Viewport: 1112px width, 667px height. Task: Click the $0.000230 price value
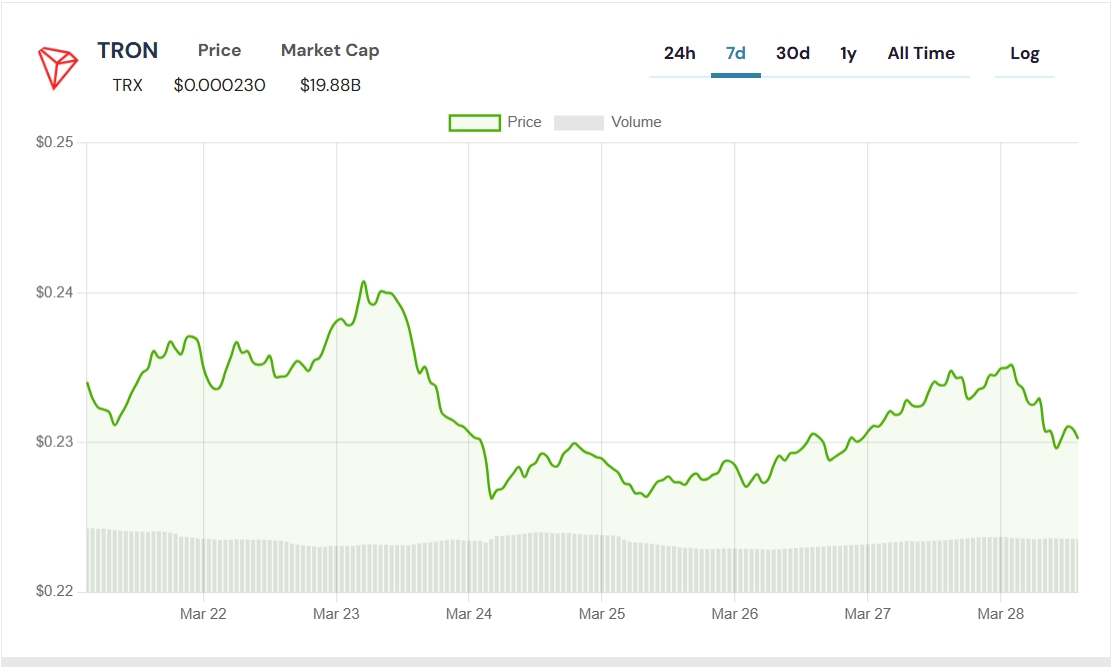coord(219,85)
